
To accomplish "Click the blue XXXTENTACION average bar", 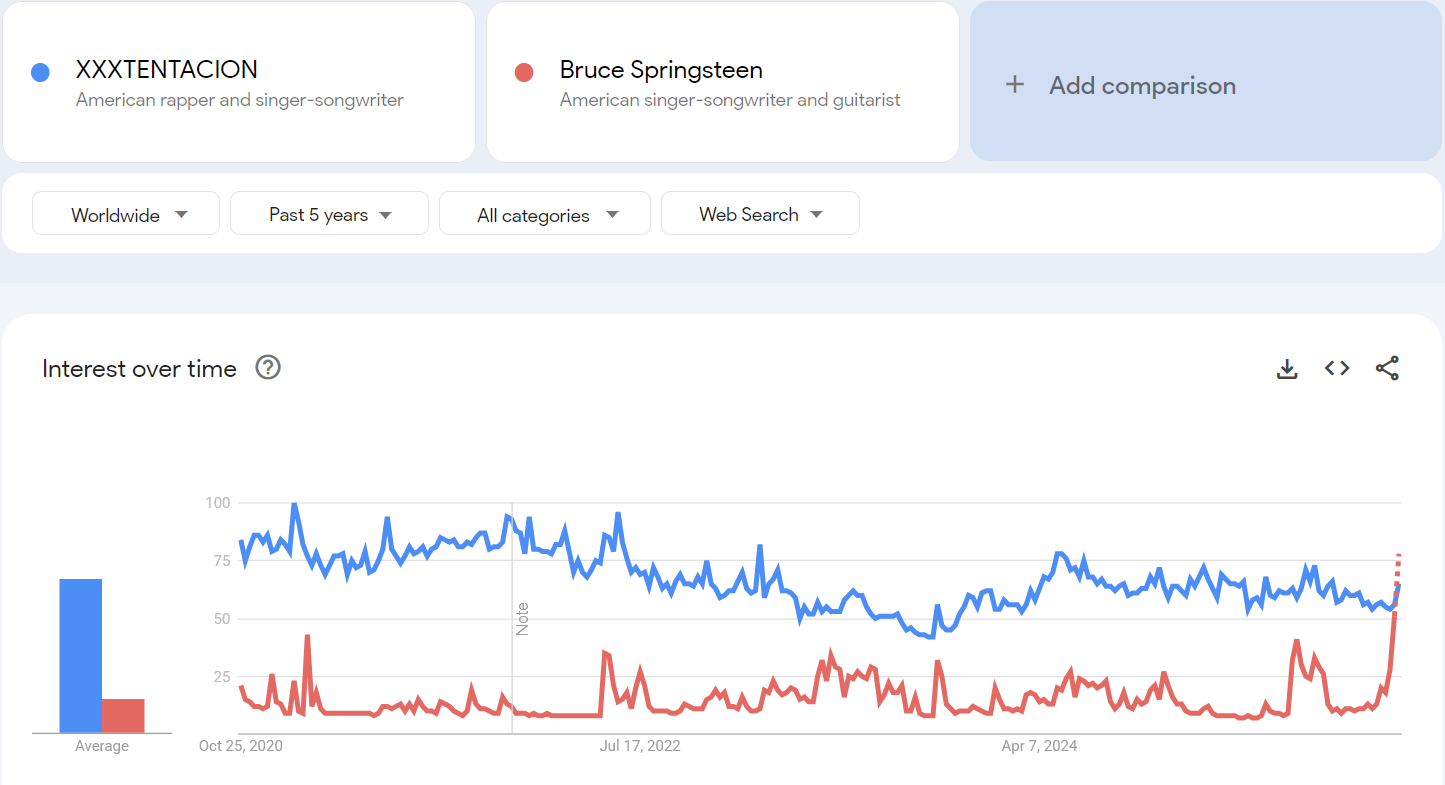I will (x=80, y=655).
